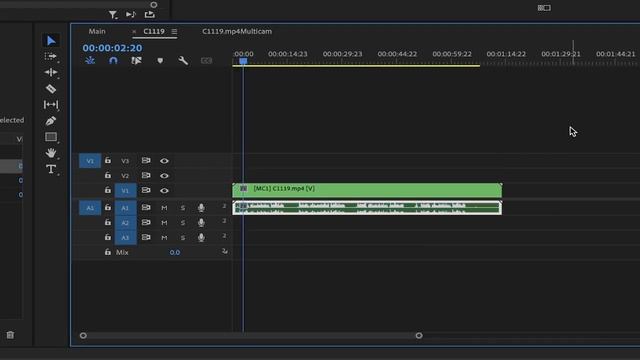
Task: Click the automate to sequence icon
Action: point(131,15)
